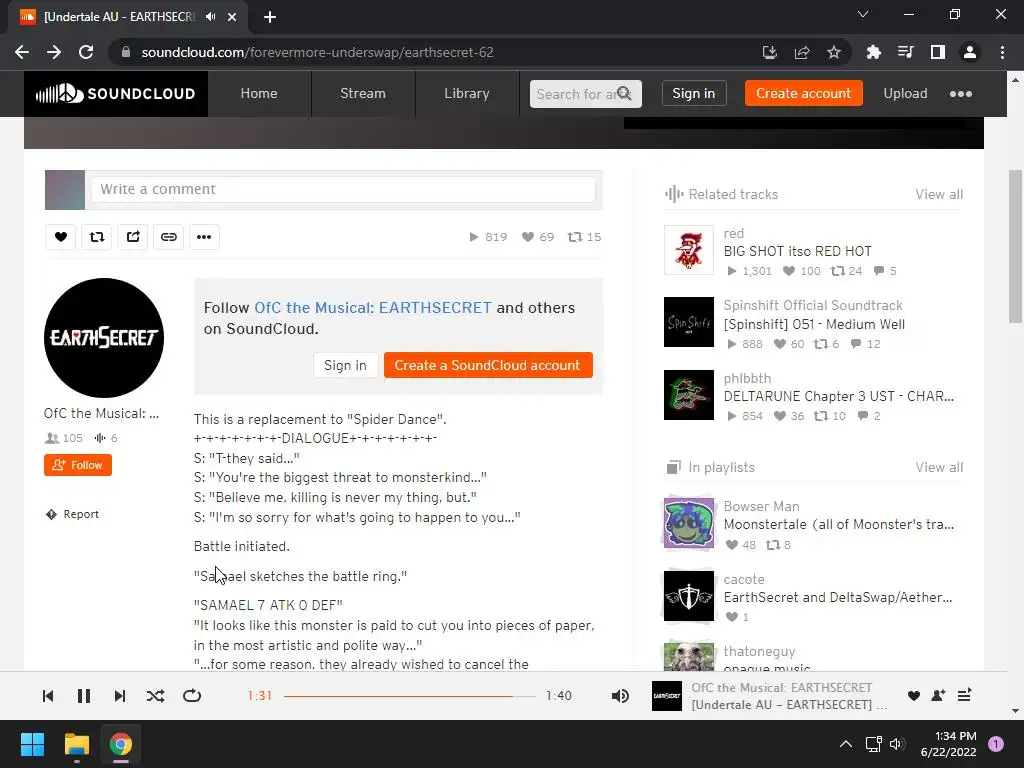This screenshot has height=768, width=1024.
Task: Click Create account in the header
Action: click(x=803, y=94)
